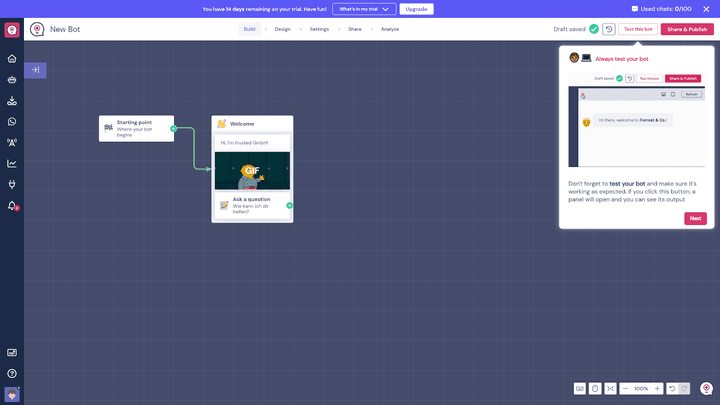Click the Share & Publish button
Image resolution: width=720 pixels, height=405 pixels.
(687, 29)
